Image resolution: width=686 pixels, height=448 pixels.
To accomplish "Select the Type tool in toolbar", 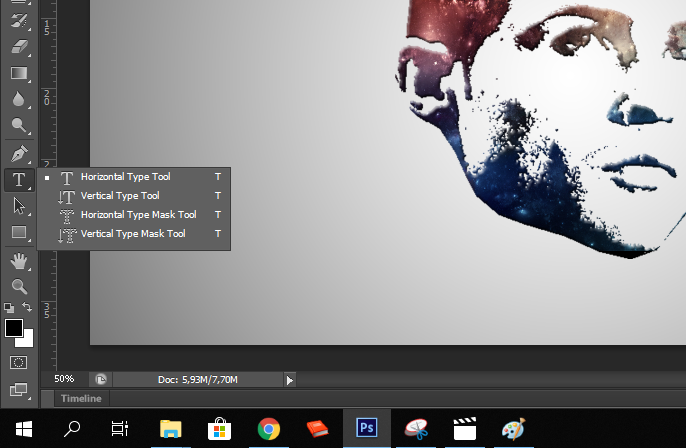I will (x=19, y=180).
